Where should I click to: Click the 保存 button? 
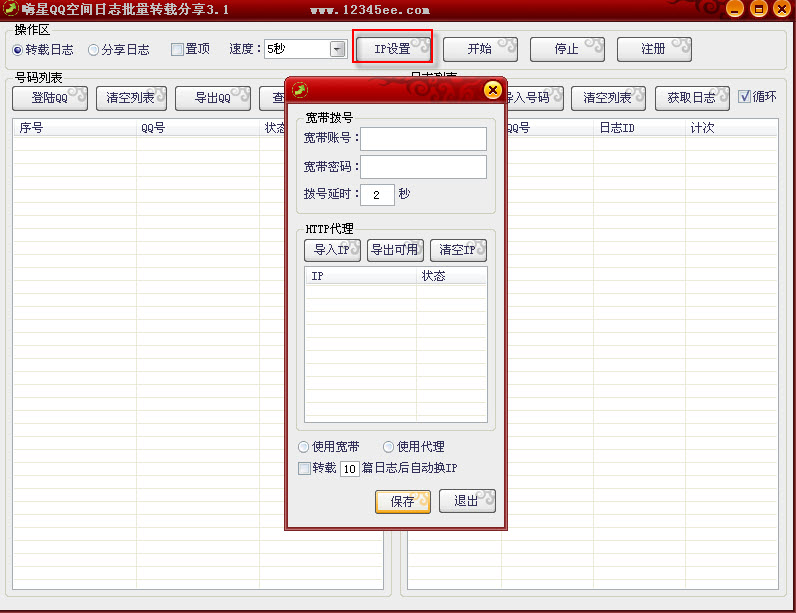(403, 502)
